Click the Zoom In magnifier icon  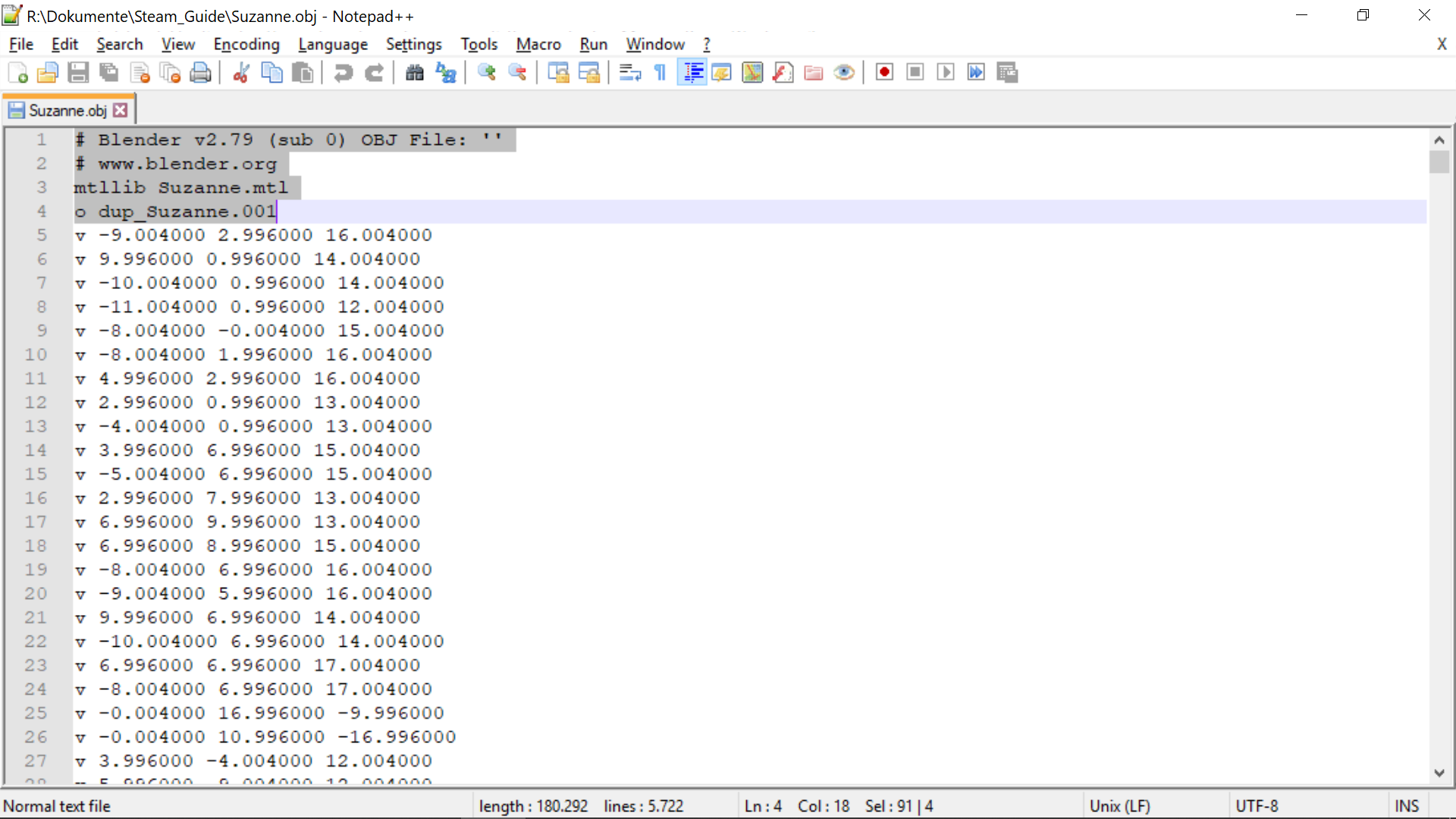point(486,73)
